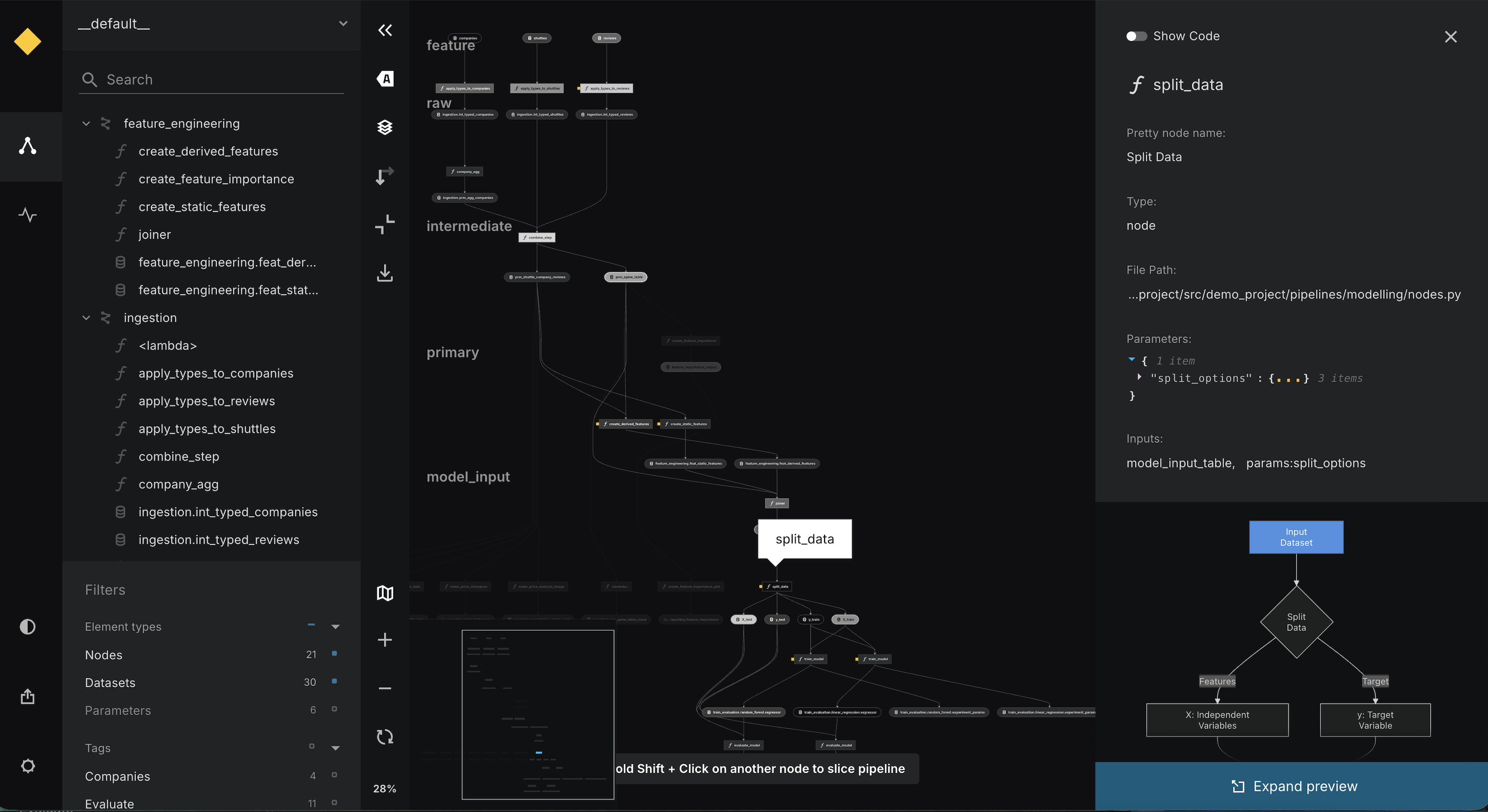Toggle the Datasets element type checkbox
Image resolution: width=1488 pixels, height=812 pixels.
335,681
